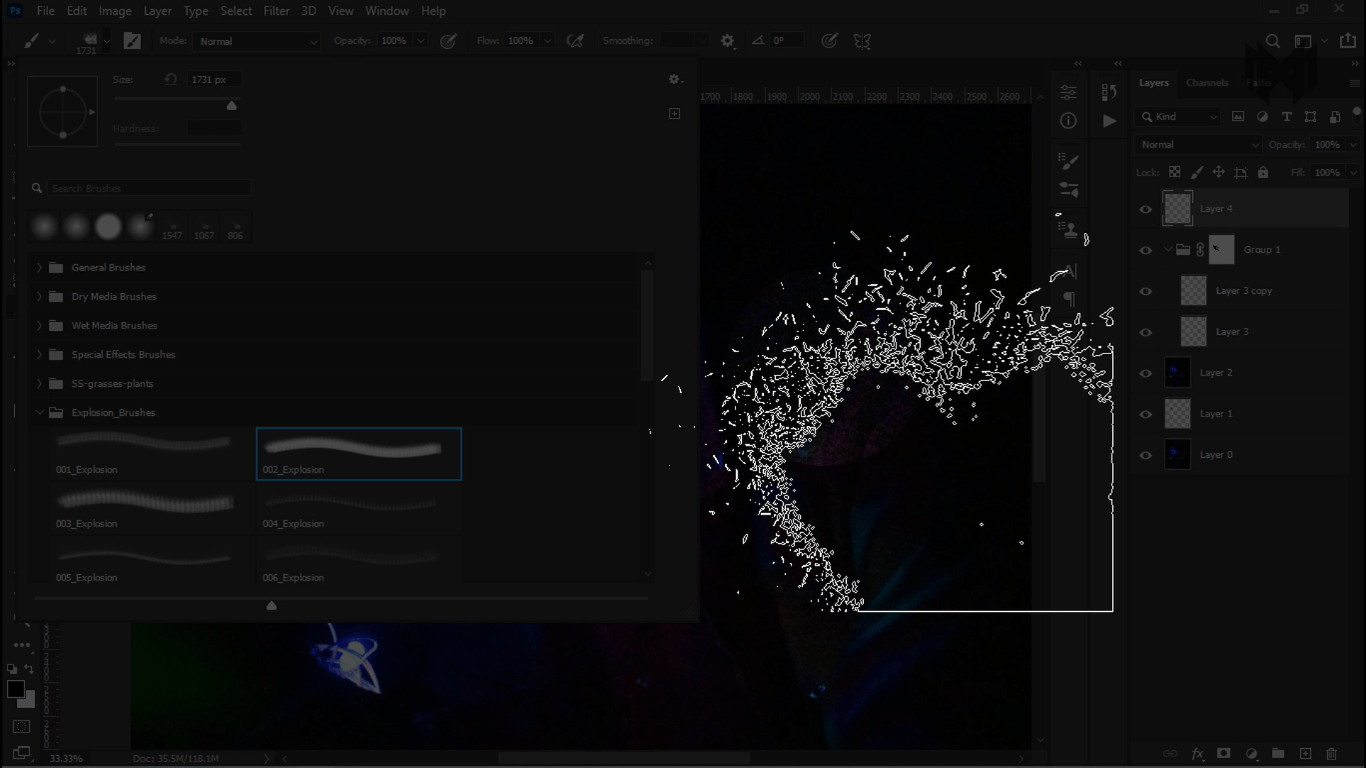
Task: Open the Brush Settings panel dock icon
Action: pyautogui.click(x=1068, y=162)
